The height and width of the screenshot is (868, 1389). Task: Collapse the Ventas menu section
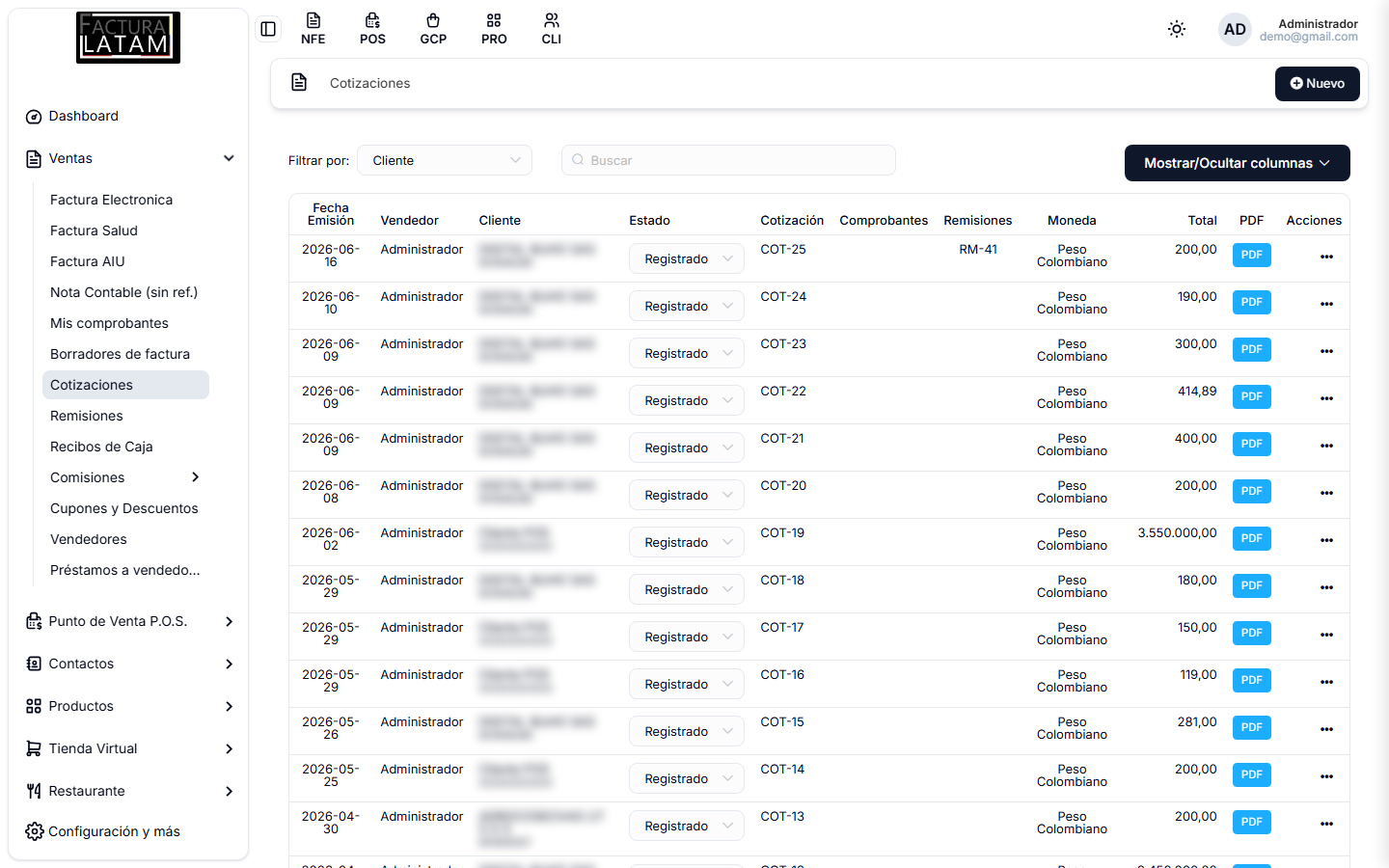(x=129, y=158)
